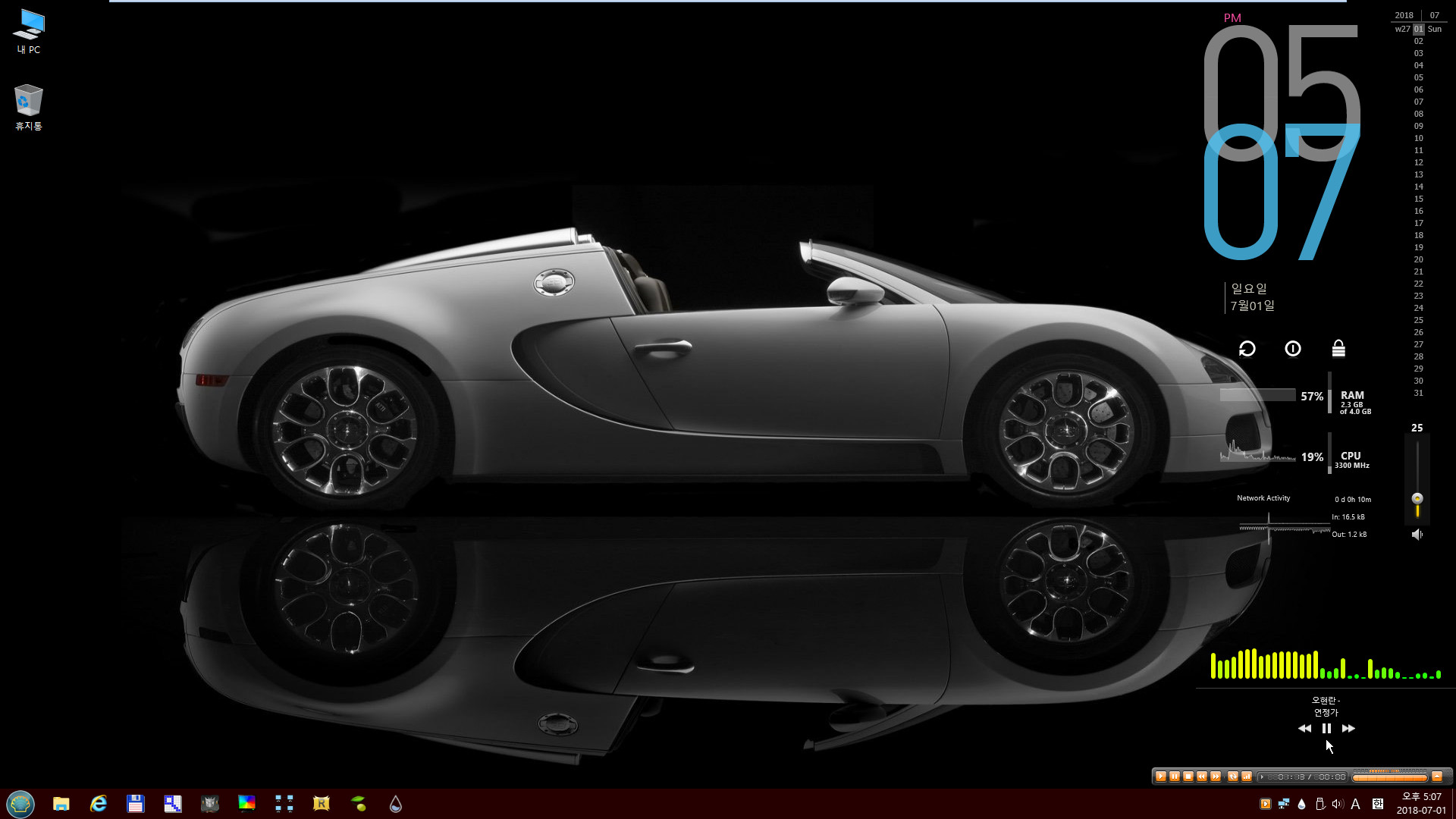The image size is (1456, 819).
Task: Click the 2018 year label in calendar widget
Action: (x=1404, y=15)
